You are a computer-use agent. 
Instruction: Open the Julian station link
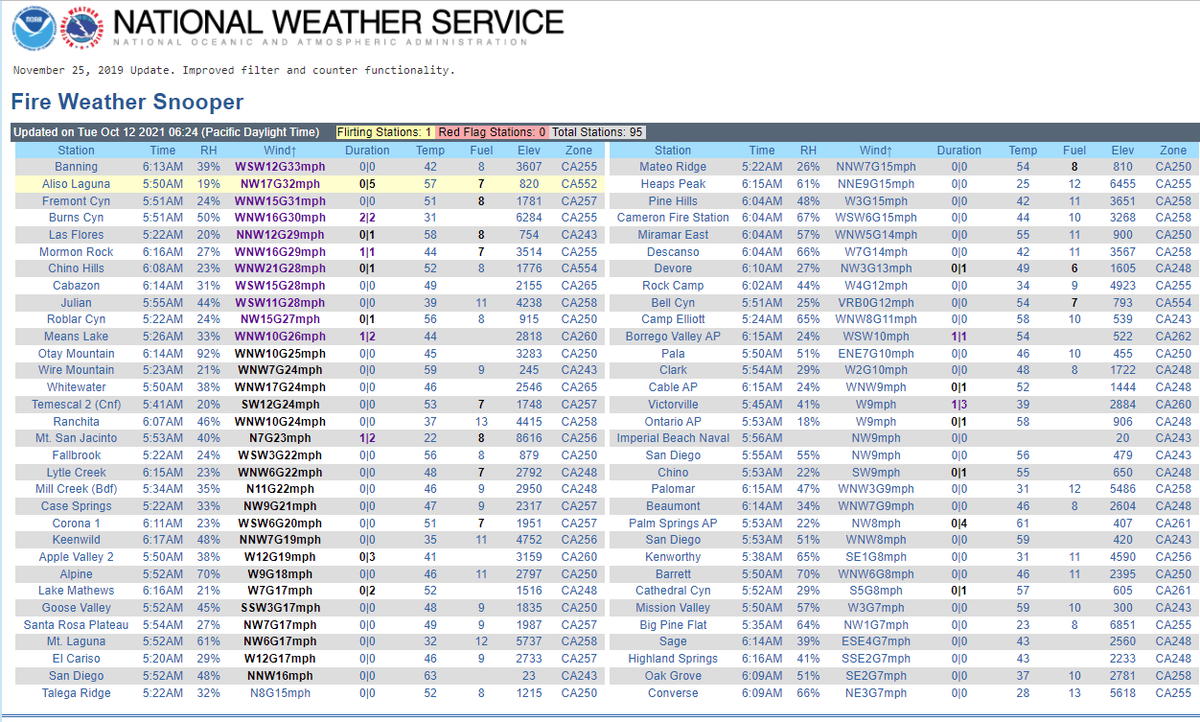coord(76,302)
